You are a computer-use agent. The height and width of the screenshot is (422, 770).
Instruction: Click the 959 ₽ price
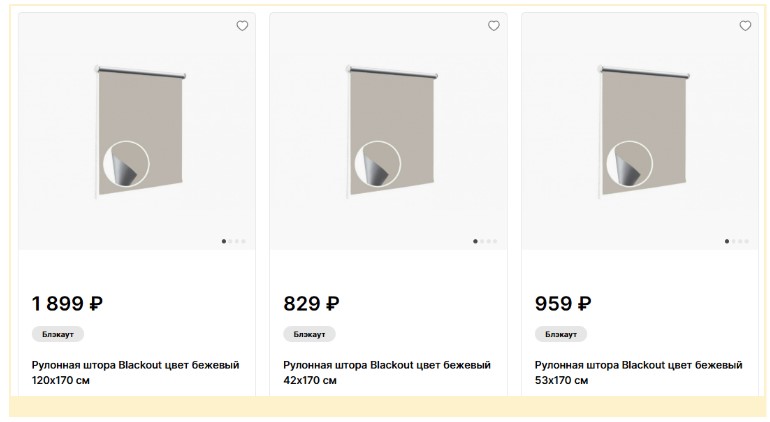click(563, 304)
